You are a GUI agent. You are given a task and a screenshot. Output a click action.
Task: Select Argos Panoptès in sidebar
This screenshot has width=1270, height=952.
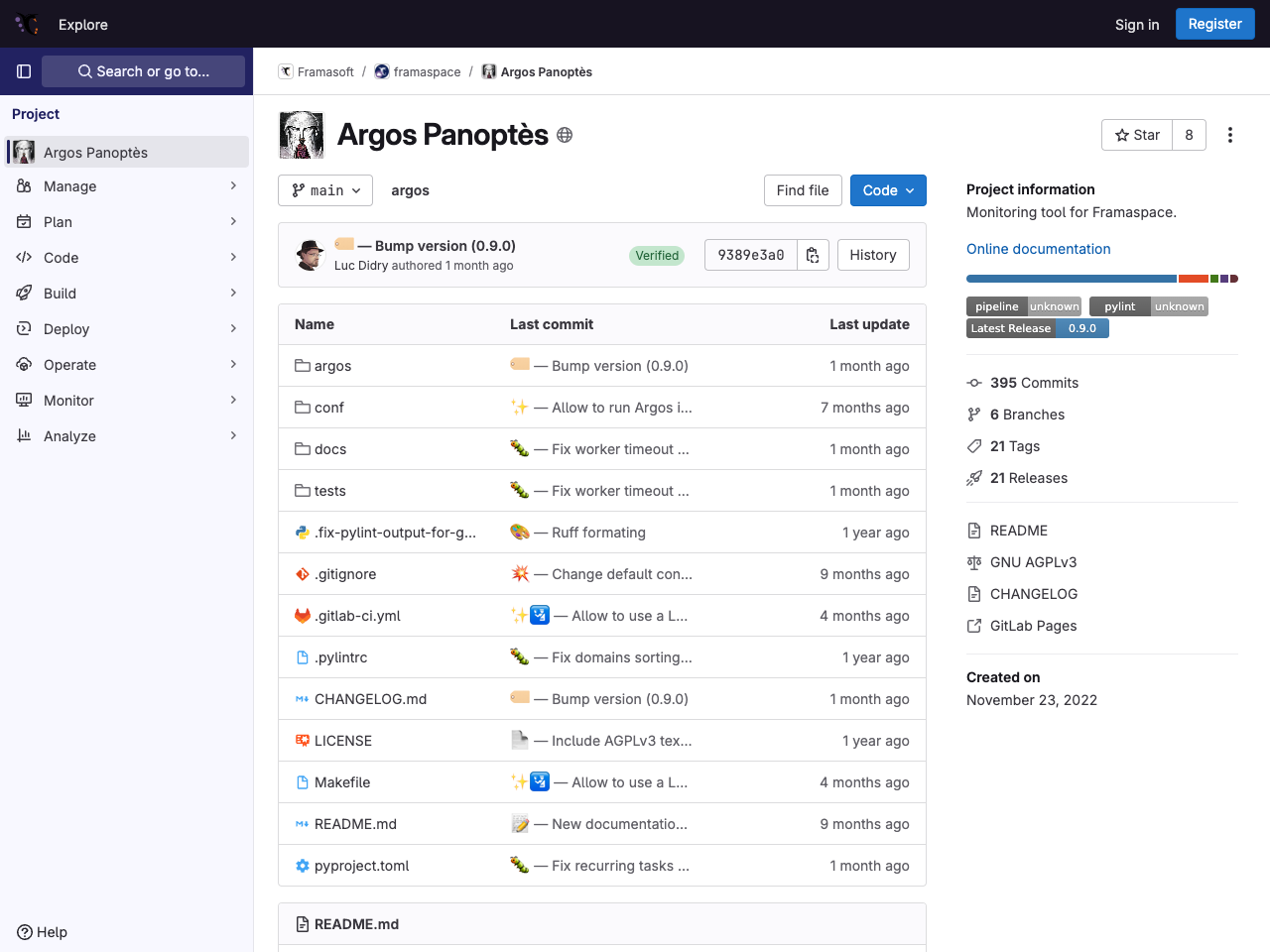coord(126,152)
